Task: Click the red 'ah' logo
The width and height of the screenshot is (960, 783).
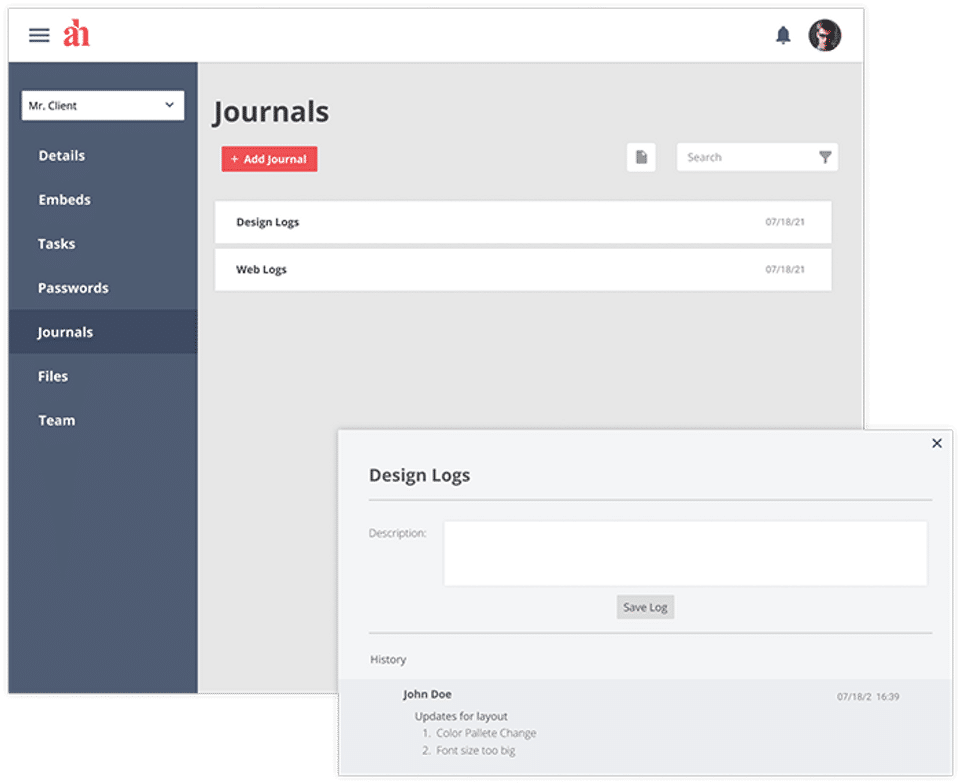Action: (77, 33)
